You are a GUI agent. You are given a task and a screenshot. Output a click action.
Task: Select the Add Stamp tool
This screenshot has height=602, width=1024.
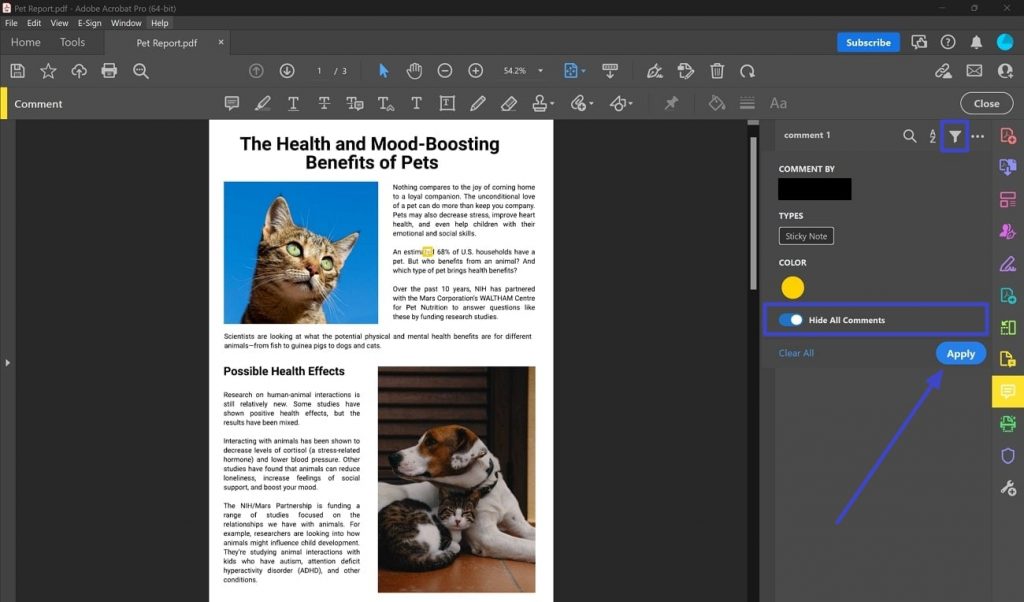[x=540, y=103]
